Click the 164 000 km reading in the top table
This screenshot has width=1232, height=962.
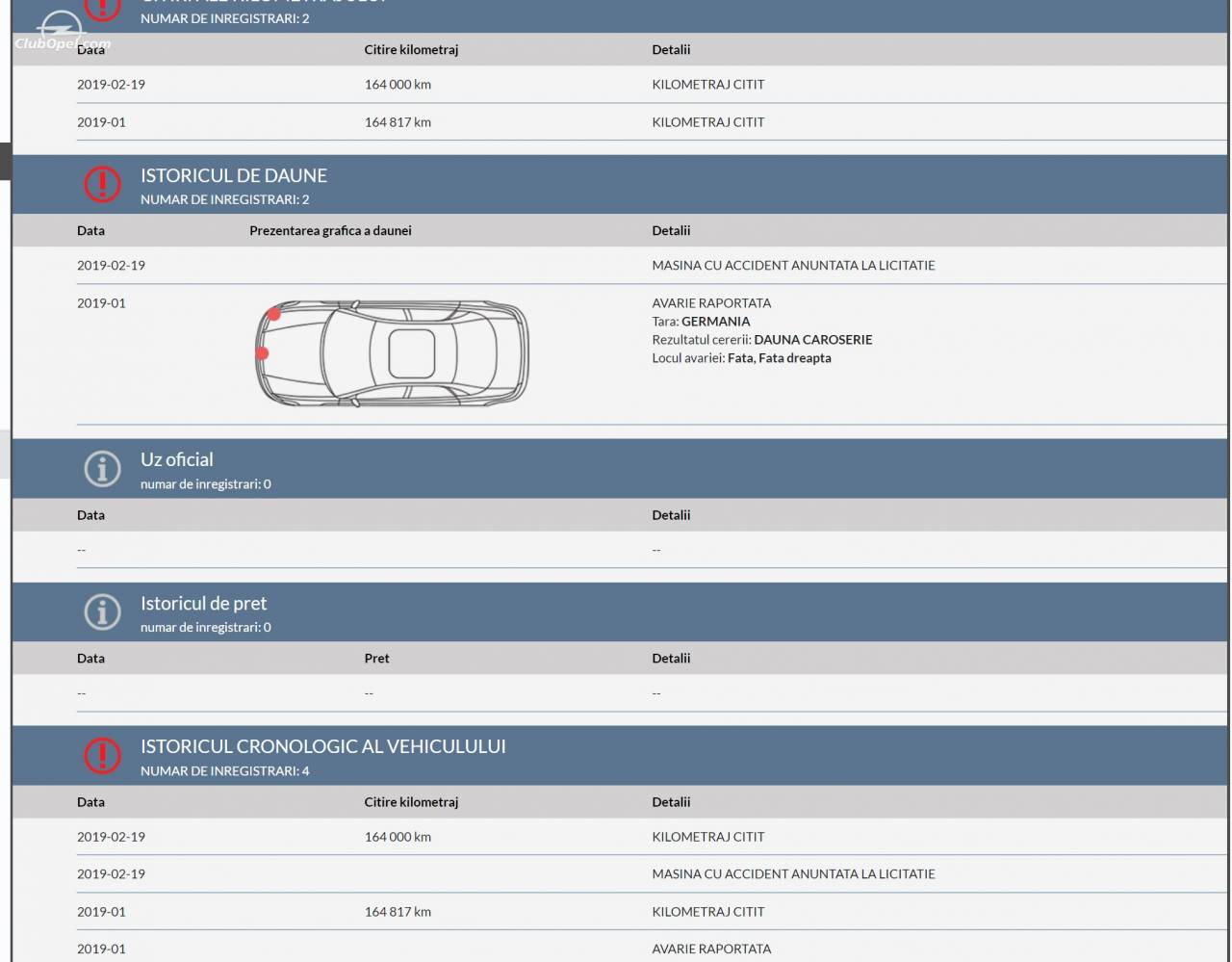point(398,84)
